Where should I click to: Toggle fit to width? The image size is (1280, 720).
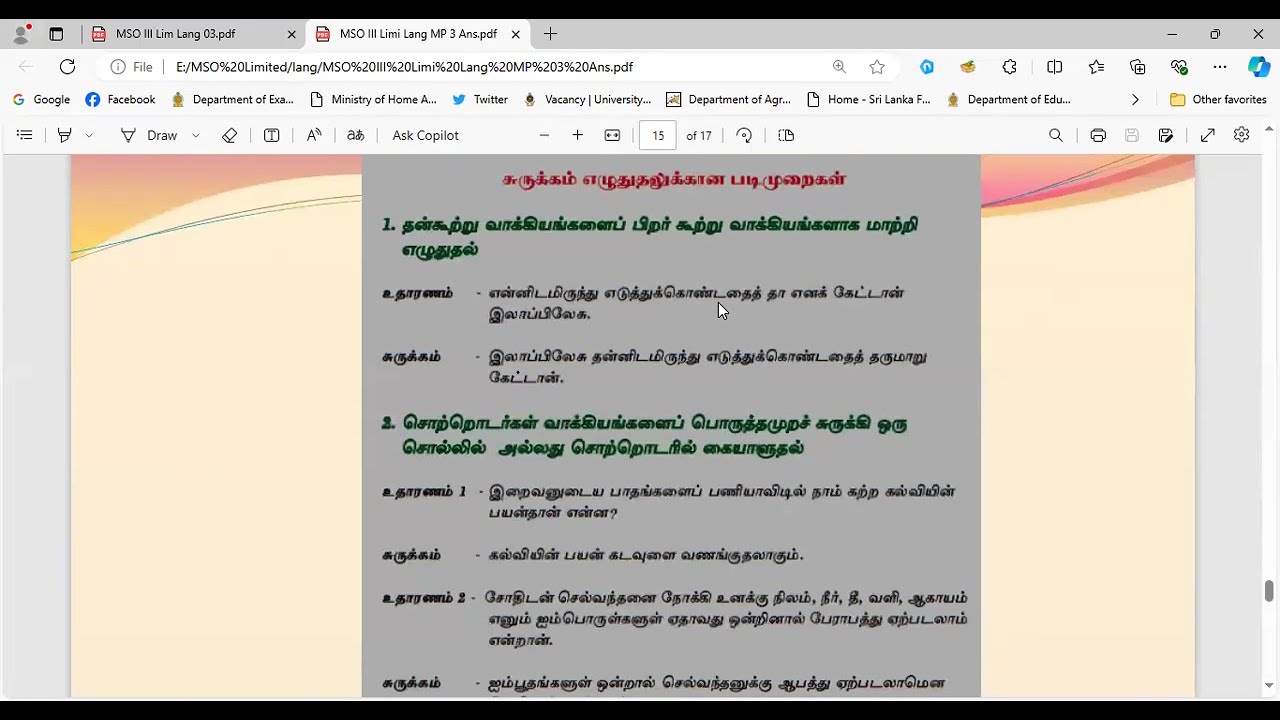612,135
